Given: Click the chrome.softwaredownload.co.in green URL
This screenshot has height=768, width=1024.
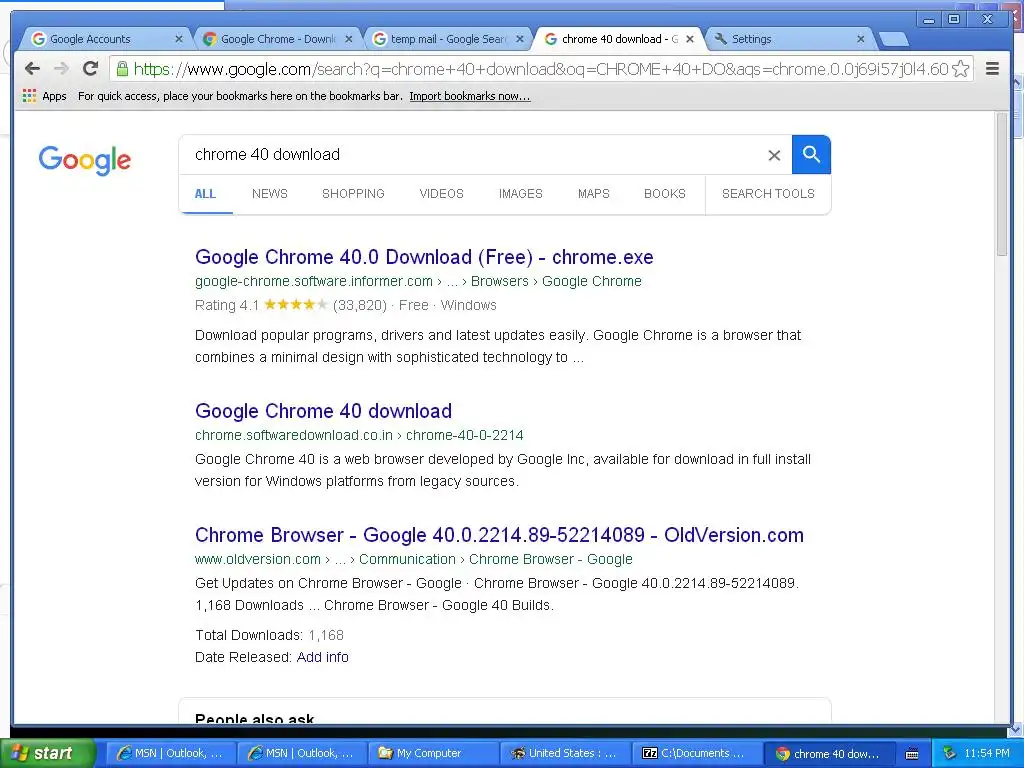Looking at the screenshot, I should click(x=294, y=436).
